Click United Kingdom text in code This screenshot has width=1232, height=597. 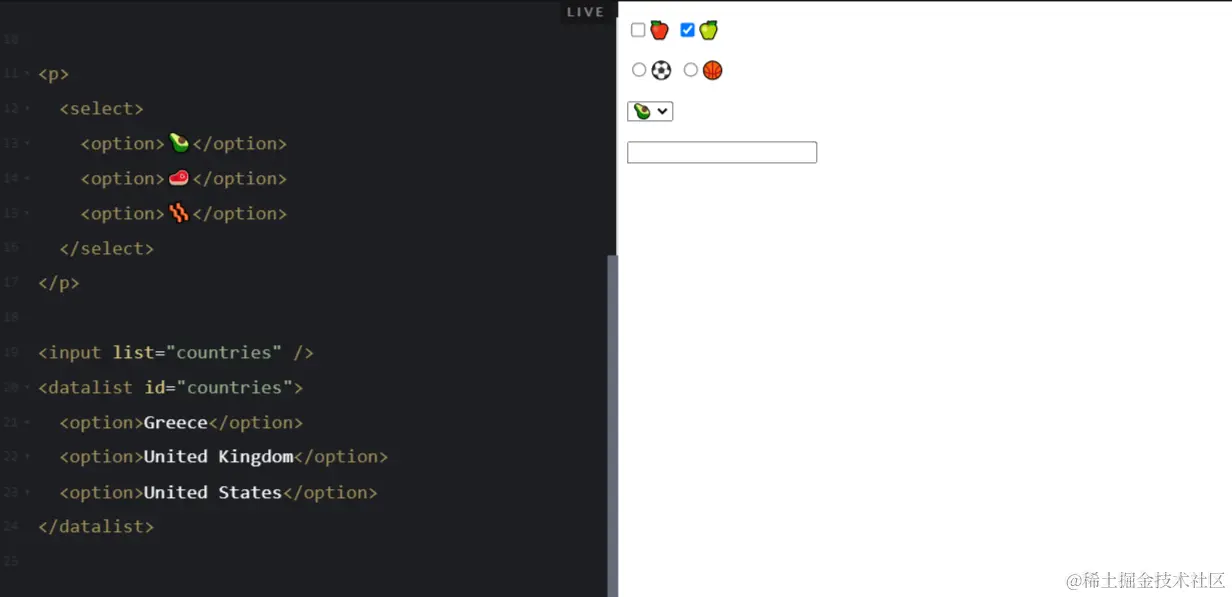pyautogui.click(x=219, y=456)
